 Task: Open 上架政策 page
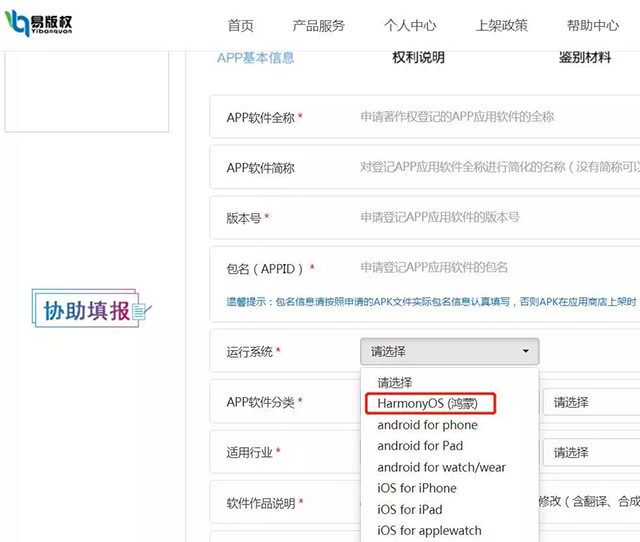501,26
